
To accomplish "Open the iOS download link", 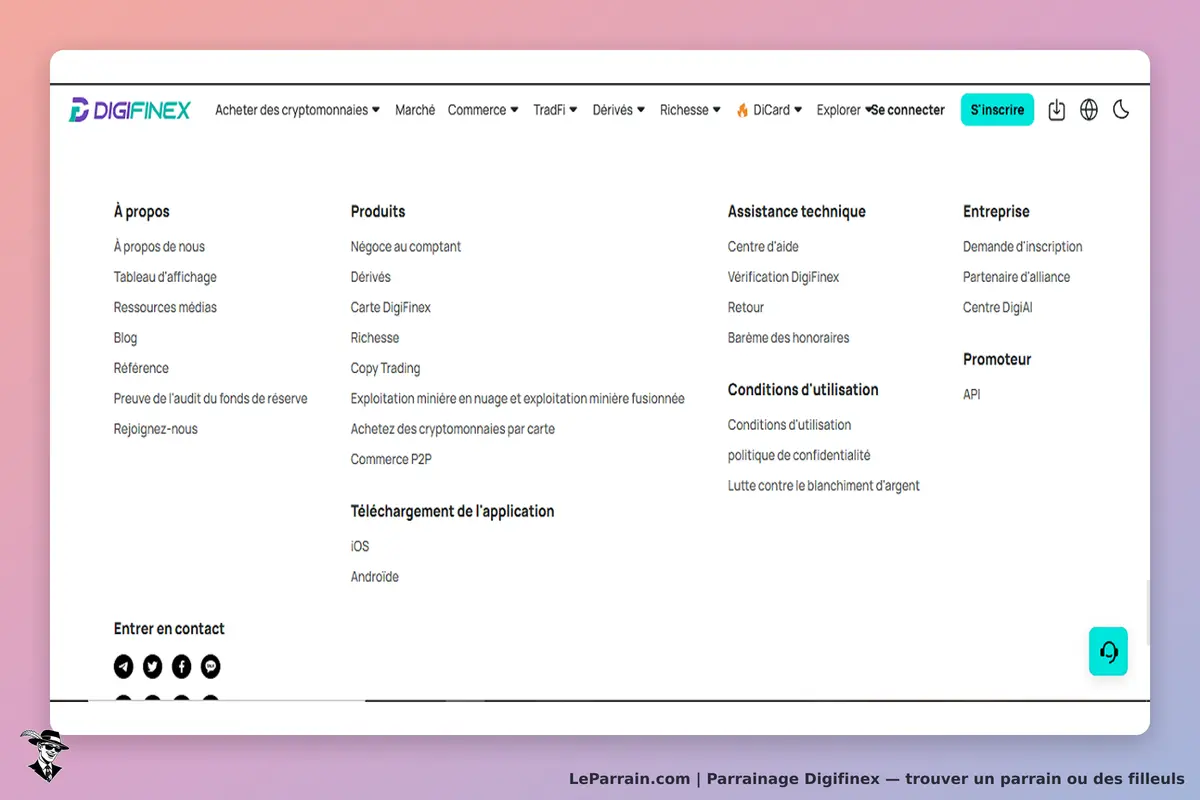I will click(x=360, y=547).
